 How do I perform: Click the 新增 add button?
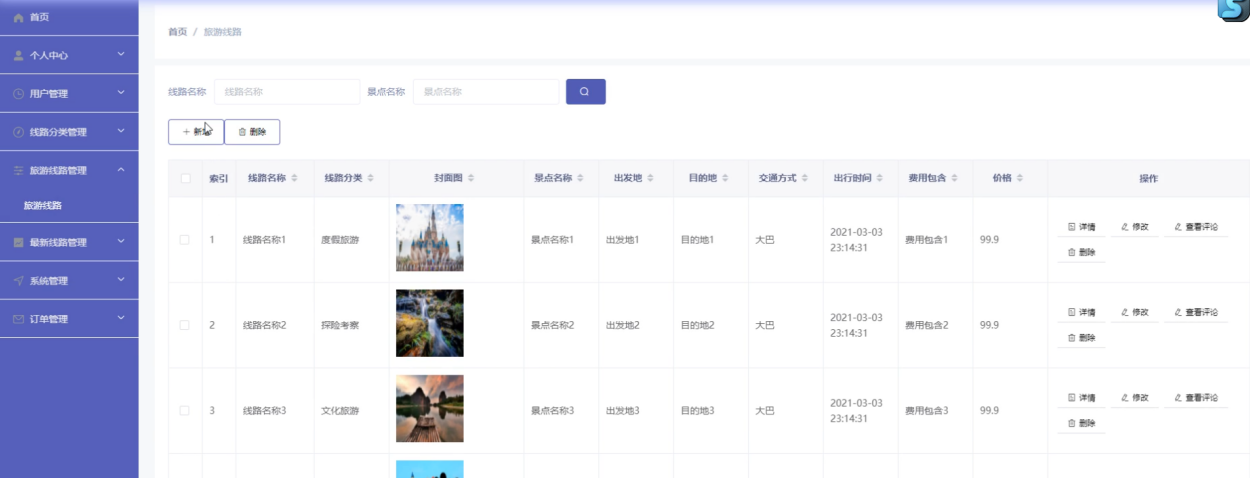pos(196,132)
